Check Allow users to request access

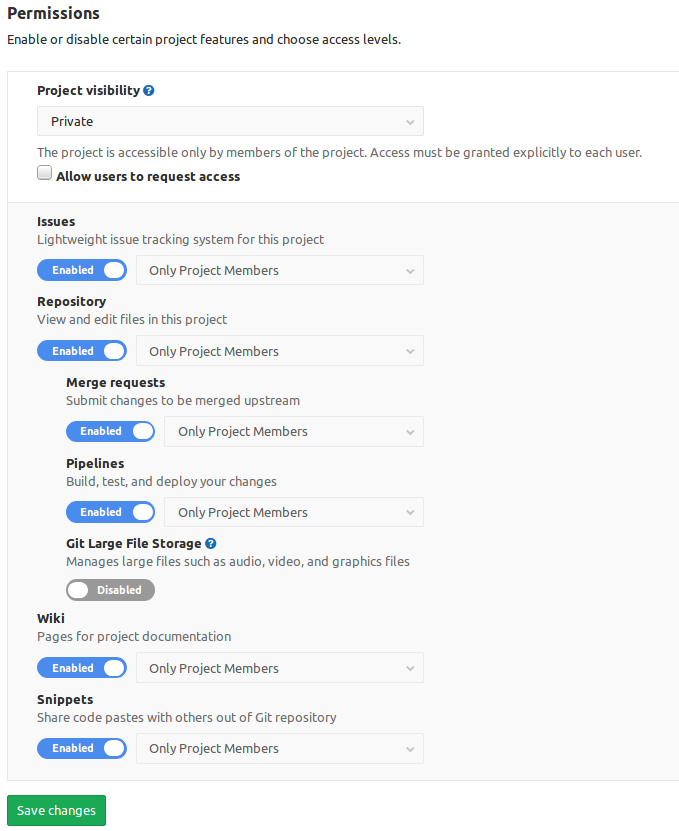coord(44,172)
